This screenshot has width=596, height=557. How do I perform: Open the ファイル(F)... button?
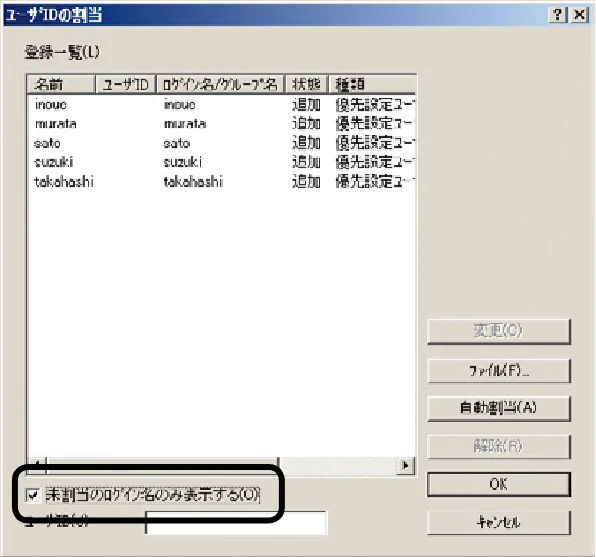tap(499, 370)
